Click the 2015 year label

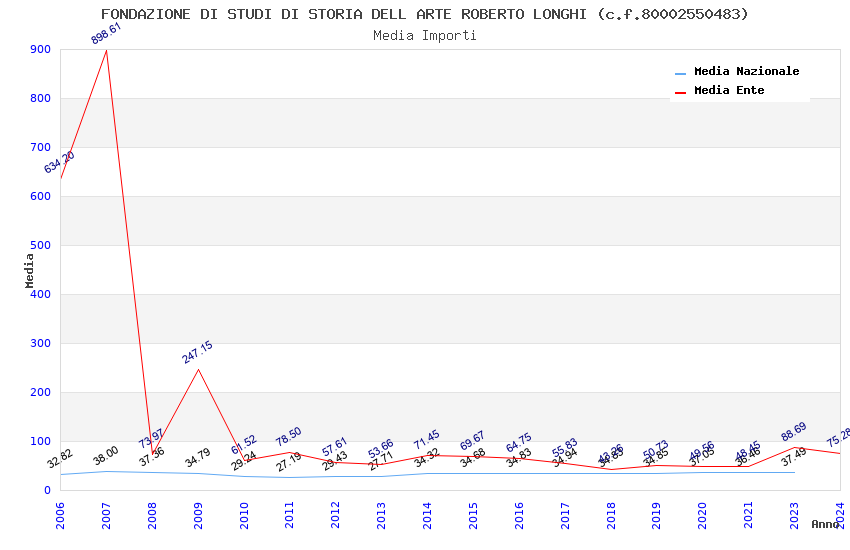pyautogui.click(x=473, y=515)
